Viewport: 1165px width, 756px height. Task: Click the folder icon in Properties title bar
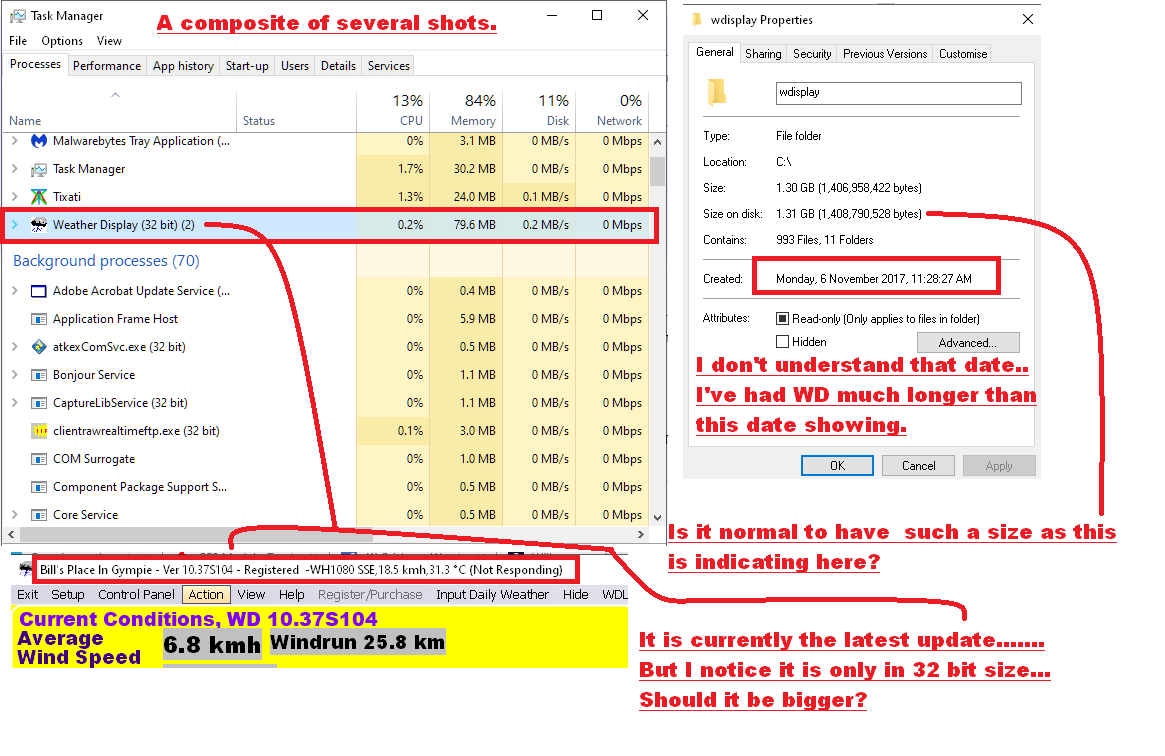click(696, 19)
